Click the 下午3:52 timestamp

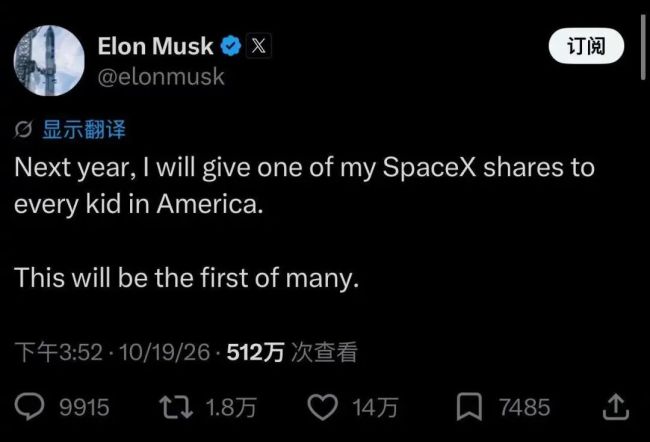[x=58, y=352]
